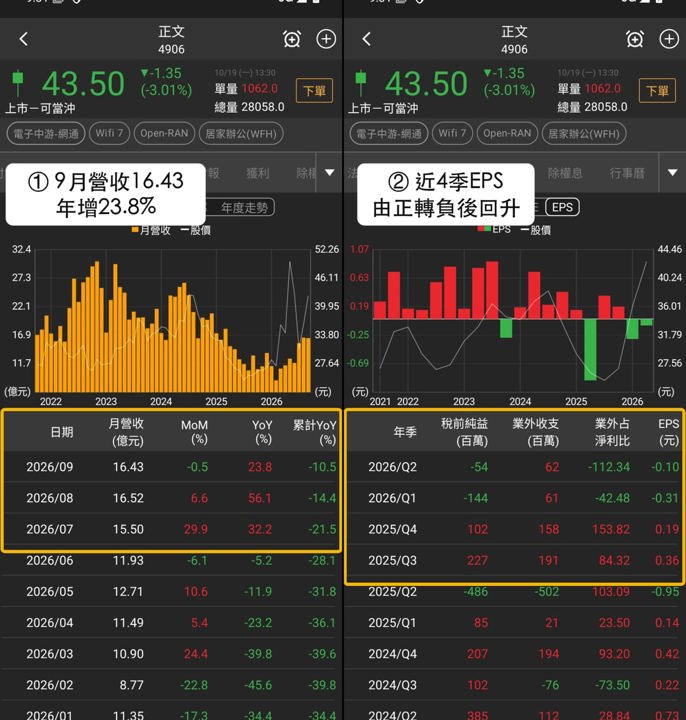Viewport: 686px width, 720px height.
Task: Tap the back arrow in right panel
Action: point(366,39)
